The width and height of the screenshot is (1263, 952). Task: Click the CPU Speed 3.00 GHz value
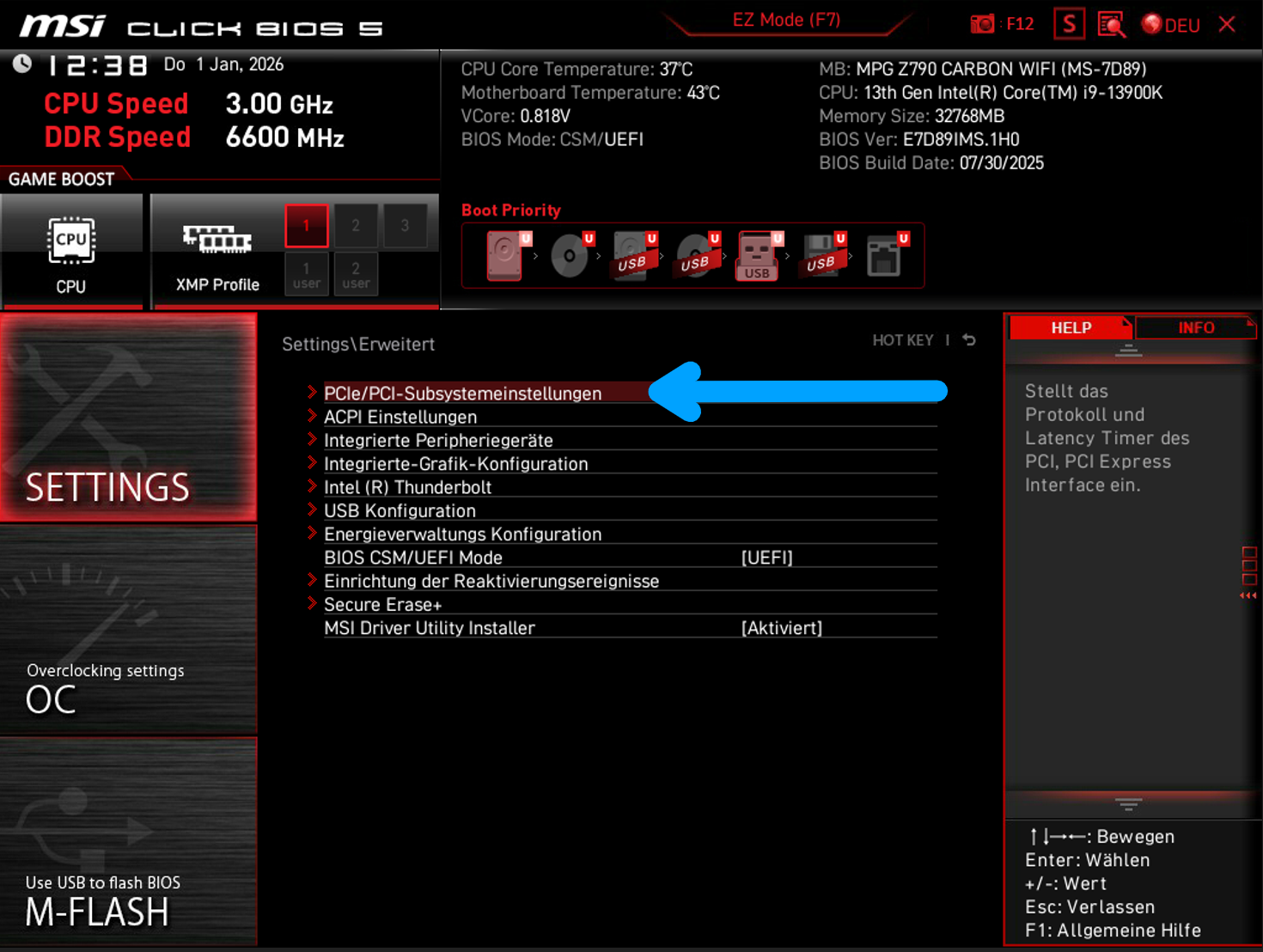click(x=279, y=104)
